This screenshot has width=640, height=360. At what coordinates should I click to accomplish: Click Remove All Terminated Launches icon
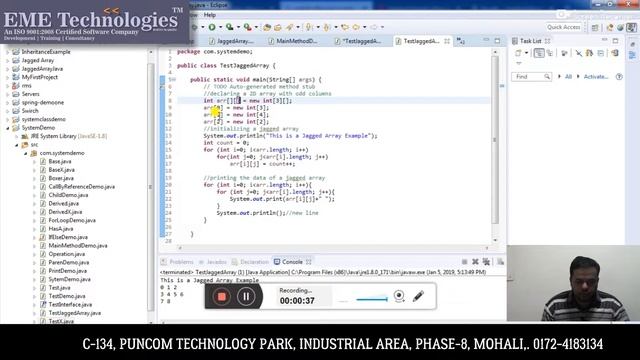[486, 262]
